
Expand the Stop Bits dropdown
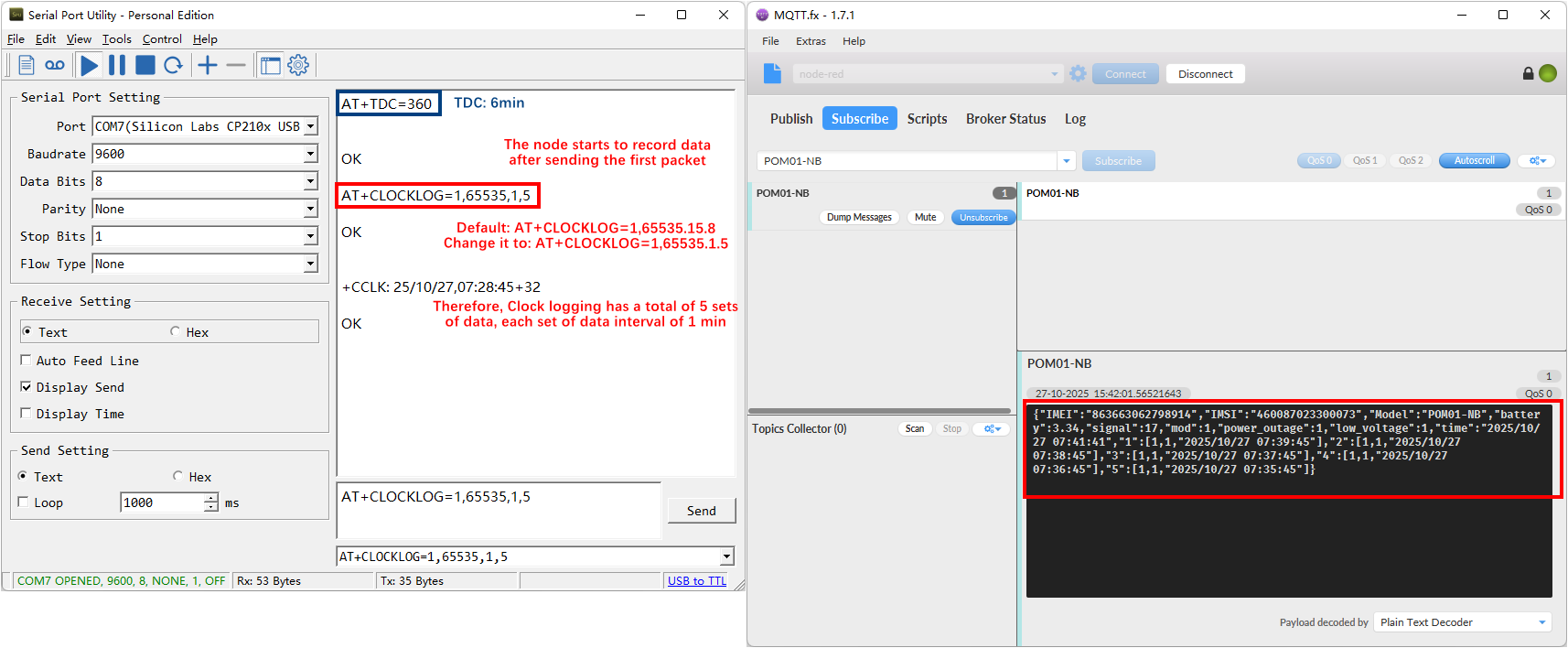311,236
